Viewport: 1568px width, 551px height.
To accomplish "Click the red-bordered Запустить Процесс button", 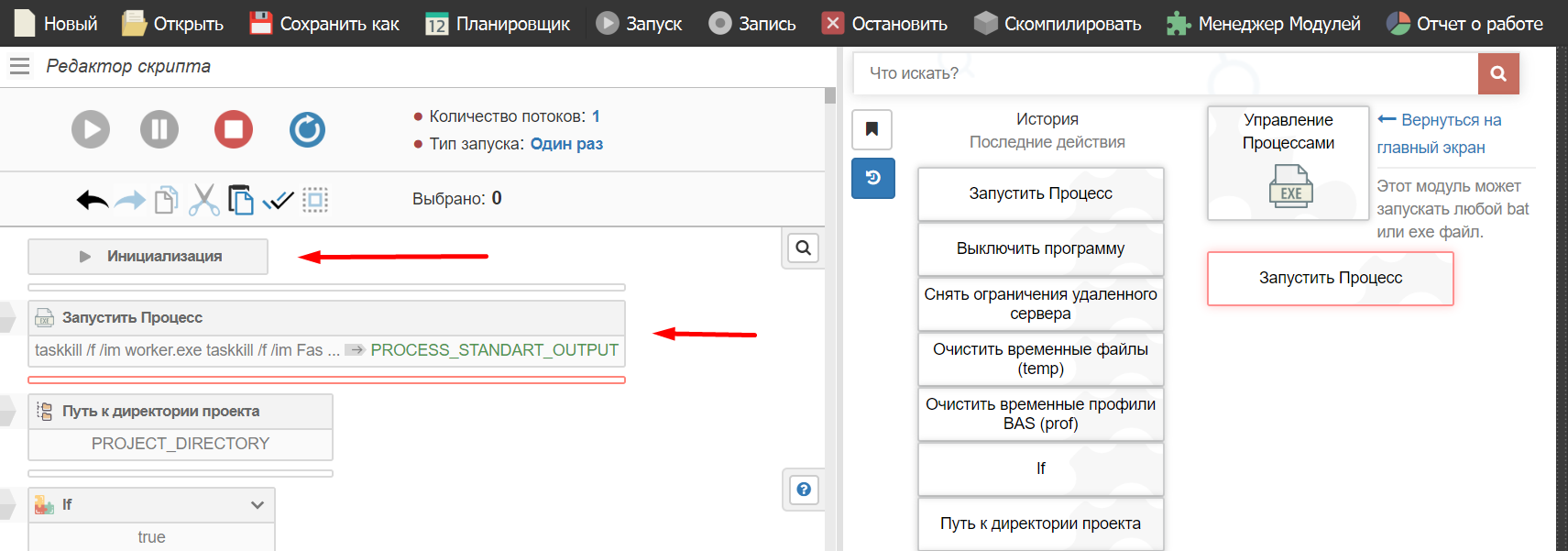I will point(1330,278).
